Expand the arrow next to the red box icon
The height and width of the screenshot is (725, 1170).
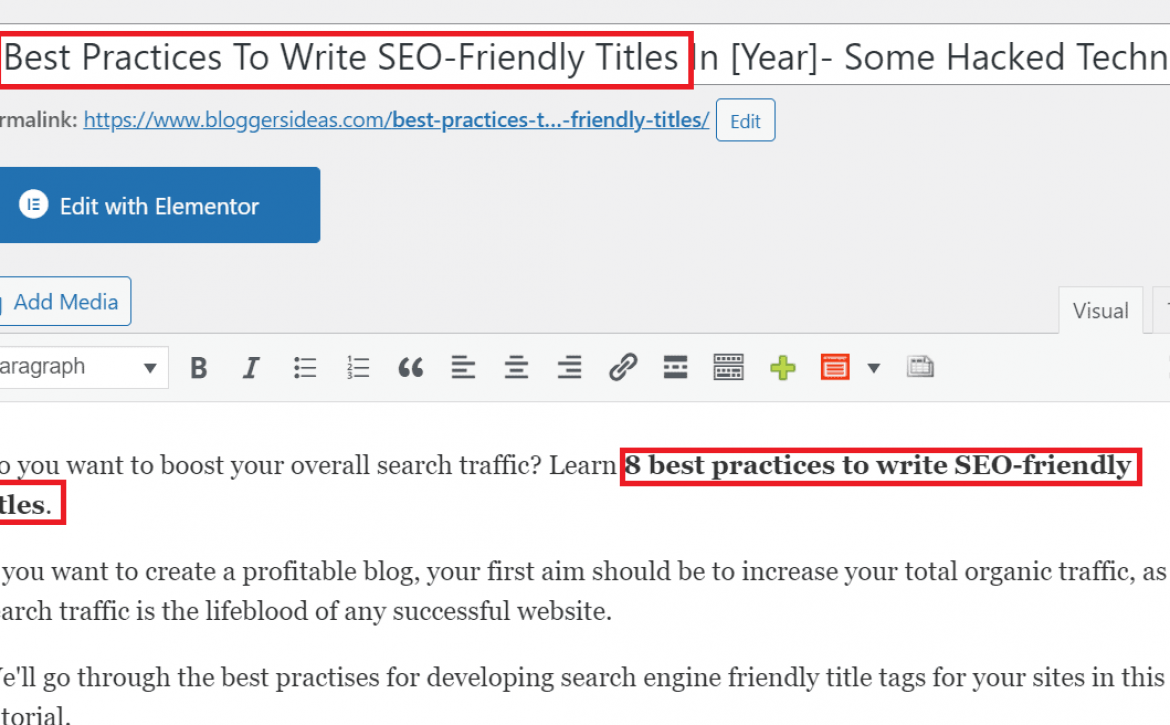[x=874, y=368]
